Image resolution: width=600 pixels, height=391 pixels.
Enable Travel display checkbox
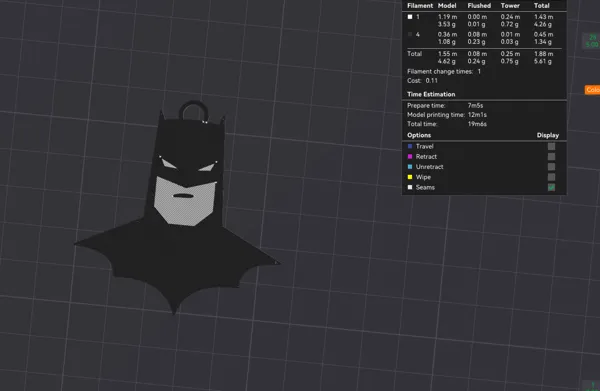click(551, 147)
